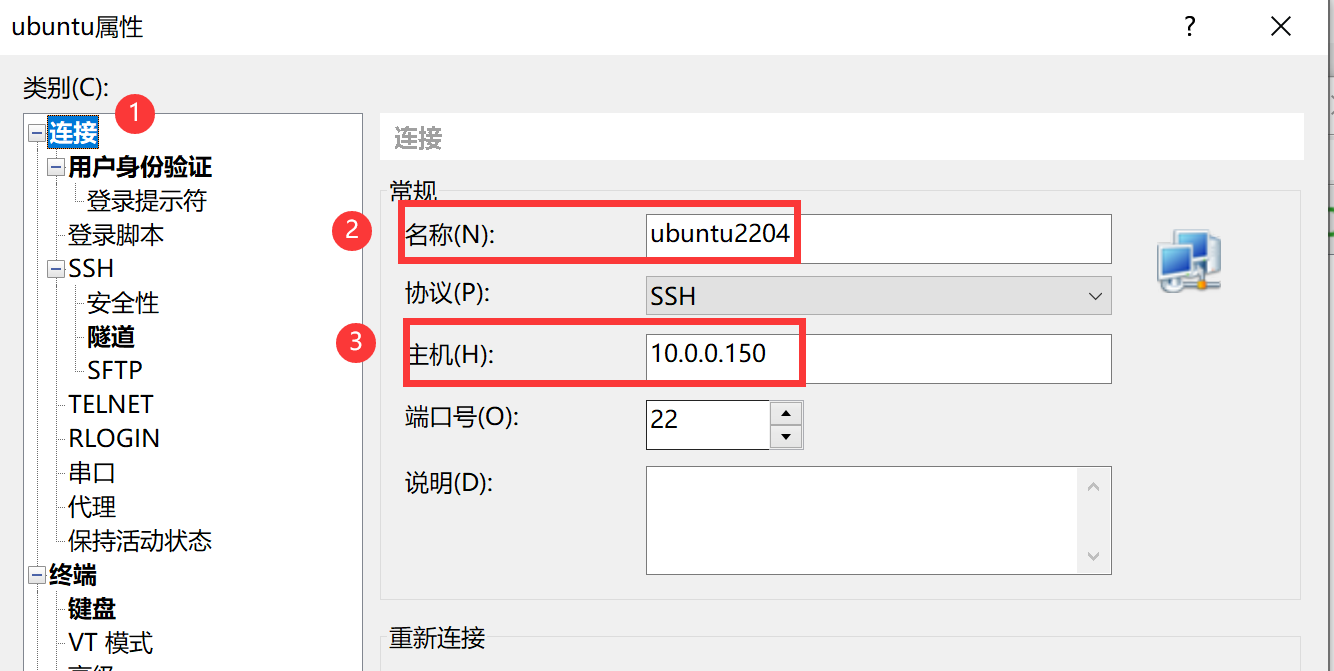
Task: Select 保持活动状态 in category tree
Action: (140, 541)
